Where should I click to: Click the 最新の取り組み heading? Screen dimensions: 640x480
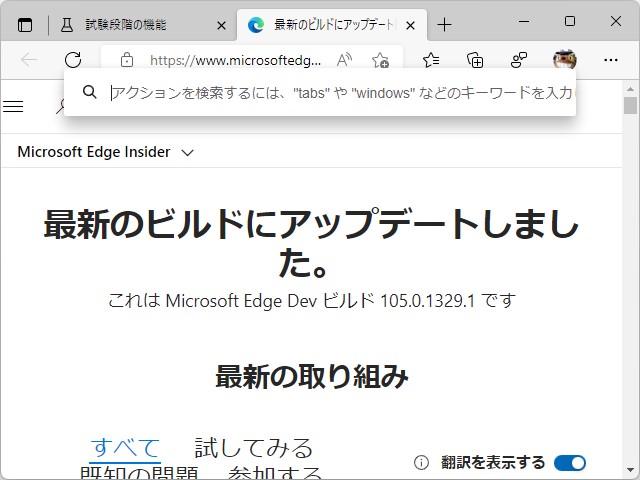(312, 376)
